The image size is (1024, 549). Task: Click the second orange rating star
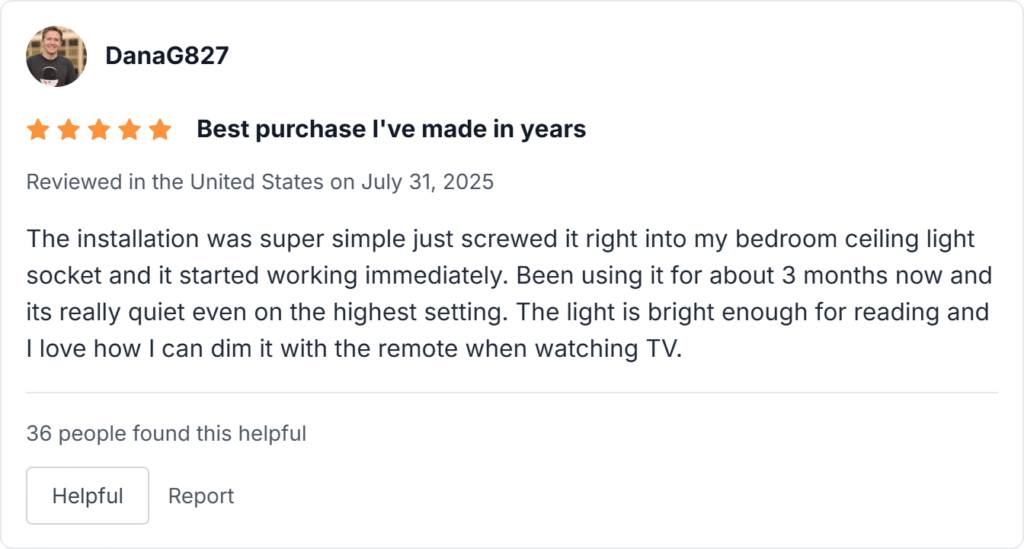pos(68,130)
